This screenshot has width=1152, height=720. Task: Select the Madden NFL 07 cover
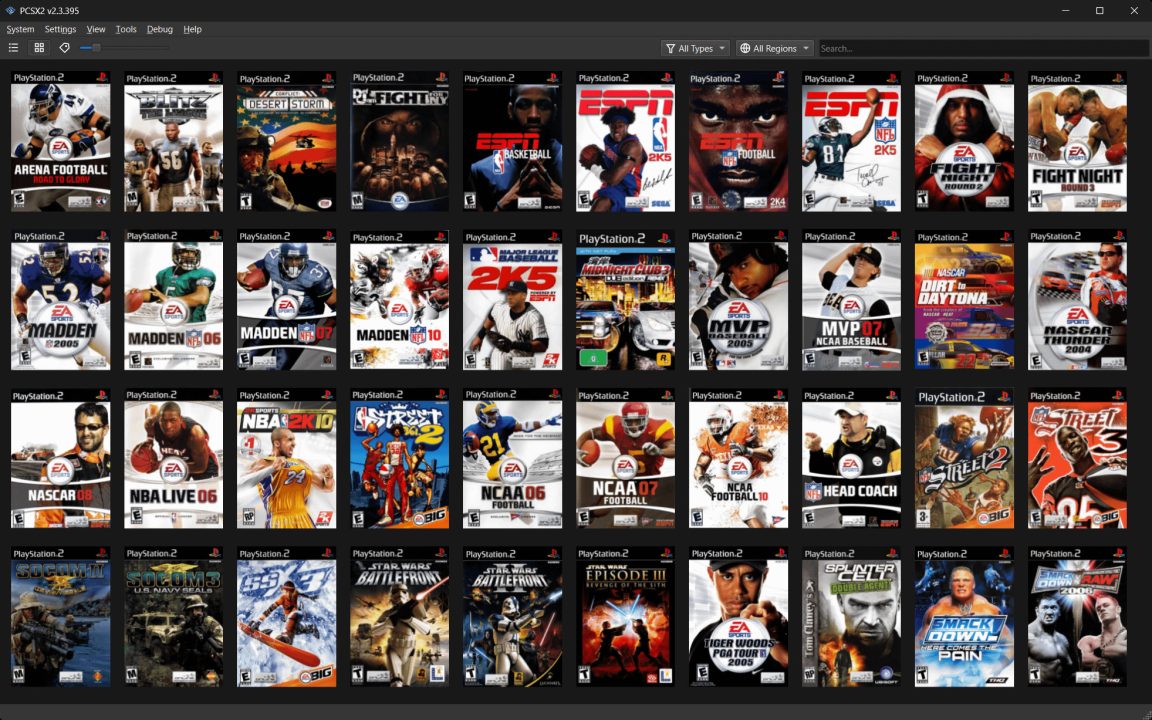point(287,300)
